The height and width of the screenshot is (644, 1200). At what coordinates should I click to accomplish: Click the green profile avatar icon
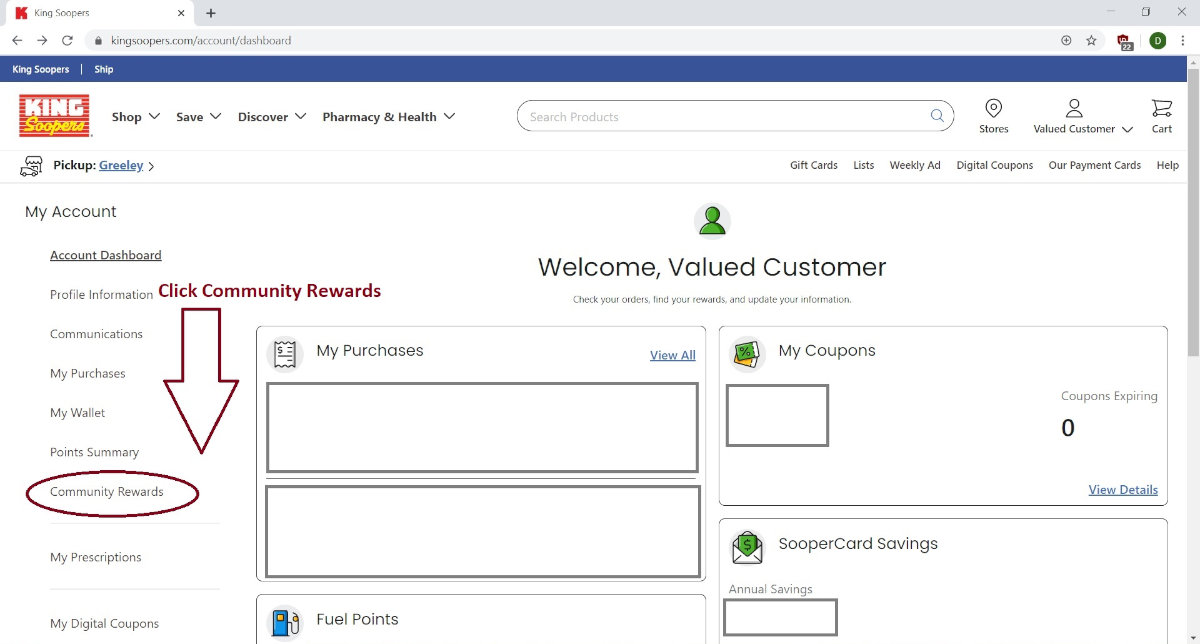click(x=712, y=221)
